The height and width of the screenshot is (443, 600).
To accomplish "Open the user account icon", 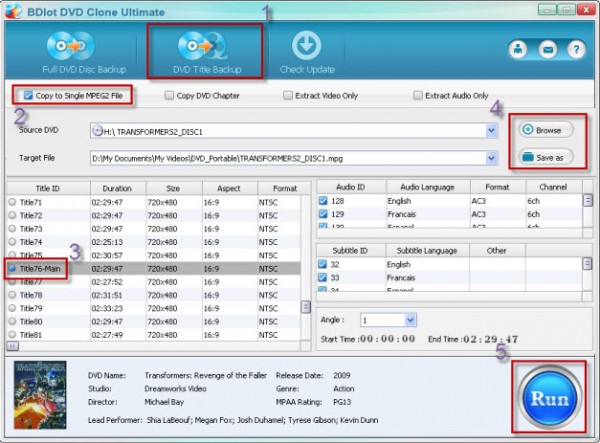I will click(x=518, y=49).
